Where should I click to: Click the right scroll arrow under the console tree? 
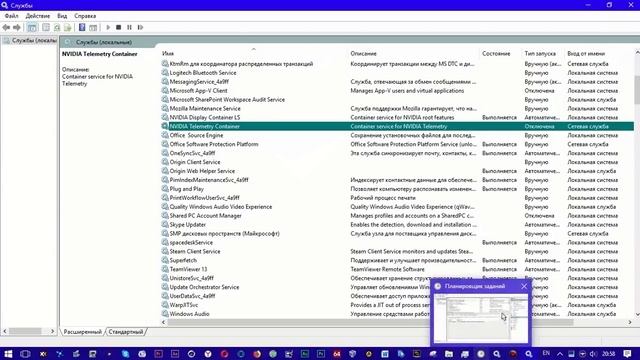click(53, 331)
